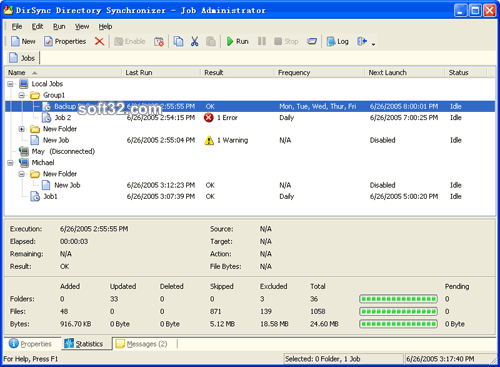
Task: Open the View menu
Action: pyautogui.click(x=82, y=26)
